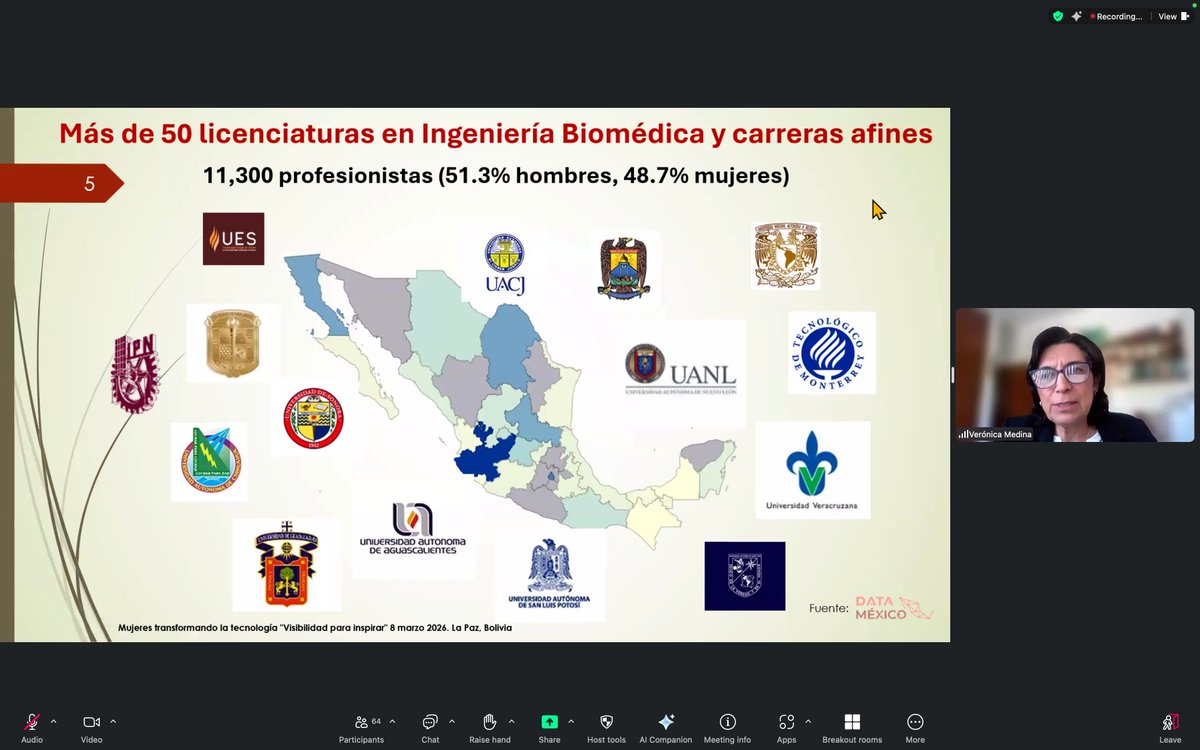This screenshot has width=1200, height=750.
Task: Click the footer text Mujeres transformando la tecnología
Action: tap(315, 628)
